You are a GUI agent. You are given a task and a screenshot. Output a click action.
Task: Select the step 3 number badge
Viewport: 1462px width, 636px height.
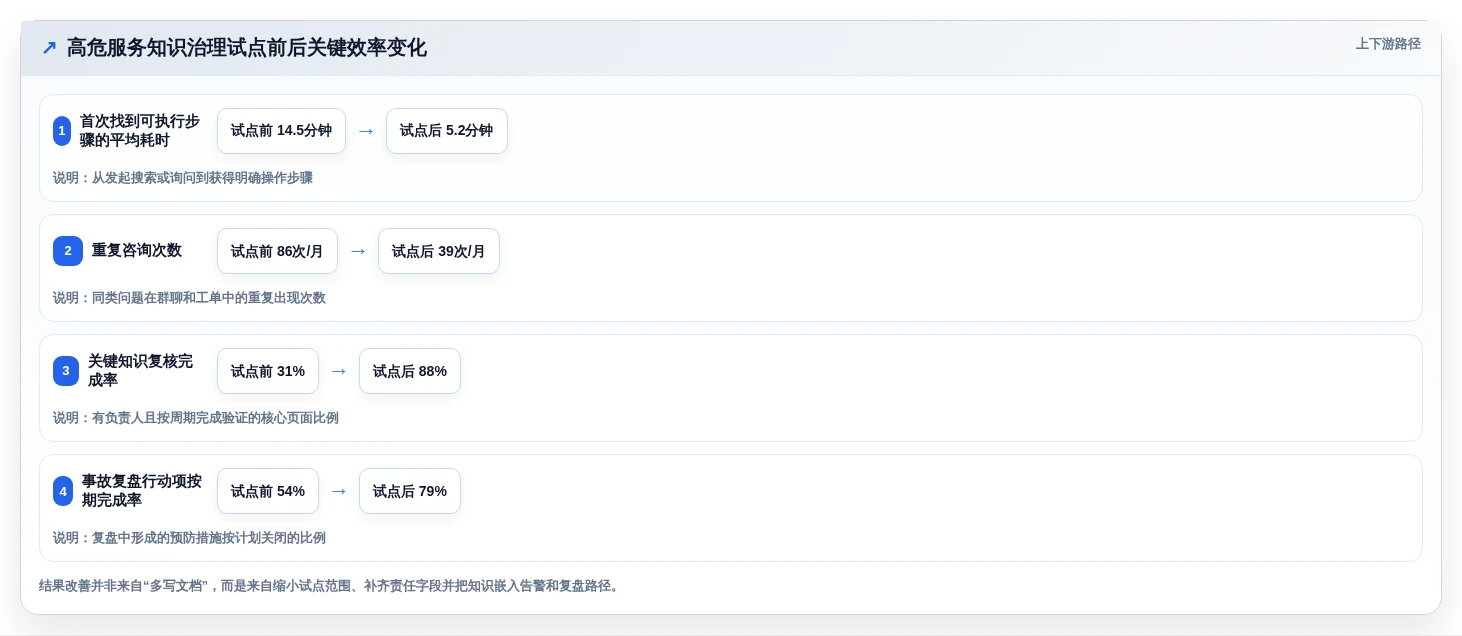(x=66, y=371)
